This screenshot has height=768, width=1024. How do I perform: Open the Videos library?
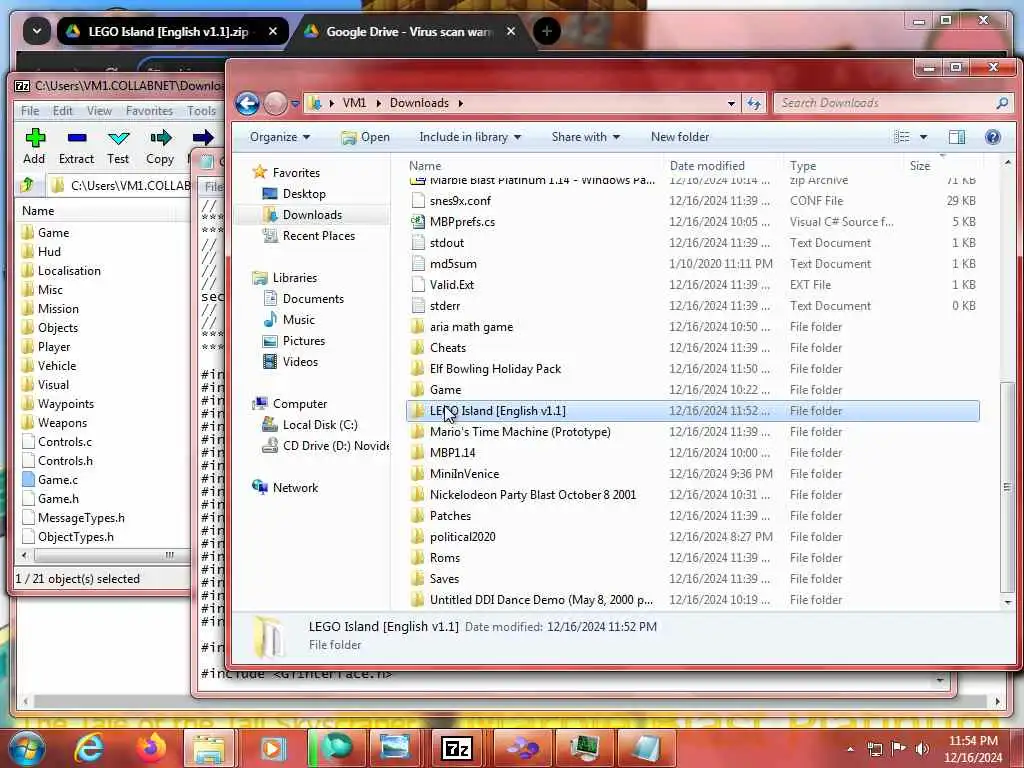point(300,361)
